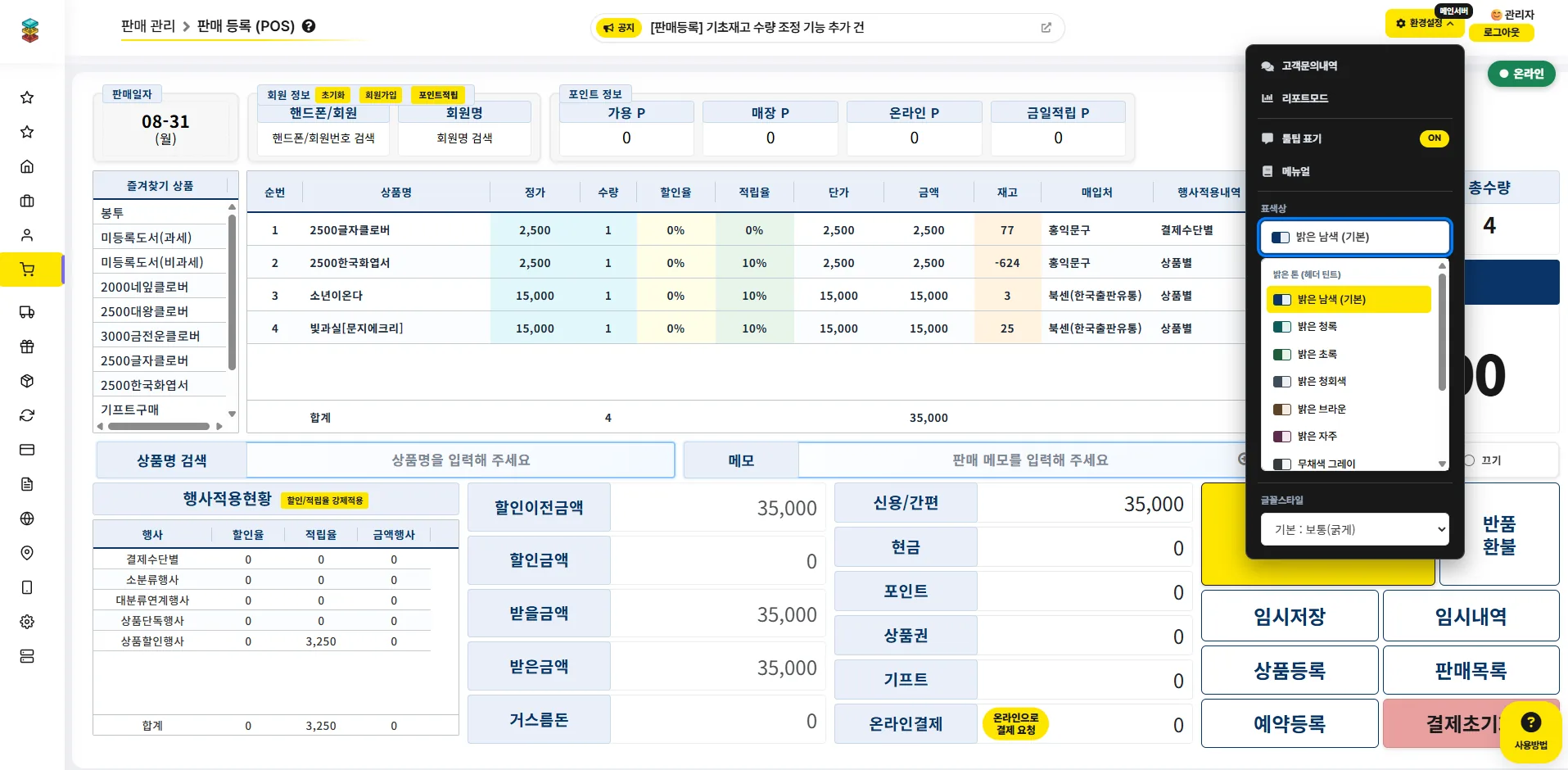Select the 끄기 radio button
1568x770 pixels.
tap(1469, 460)
